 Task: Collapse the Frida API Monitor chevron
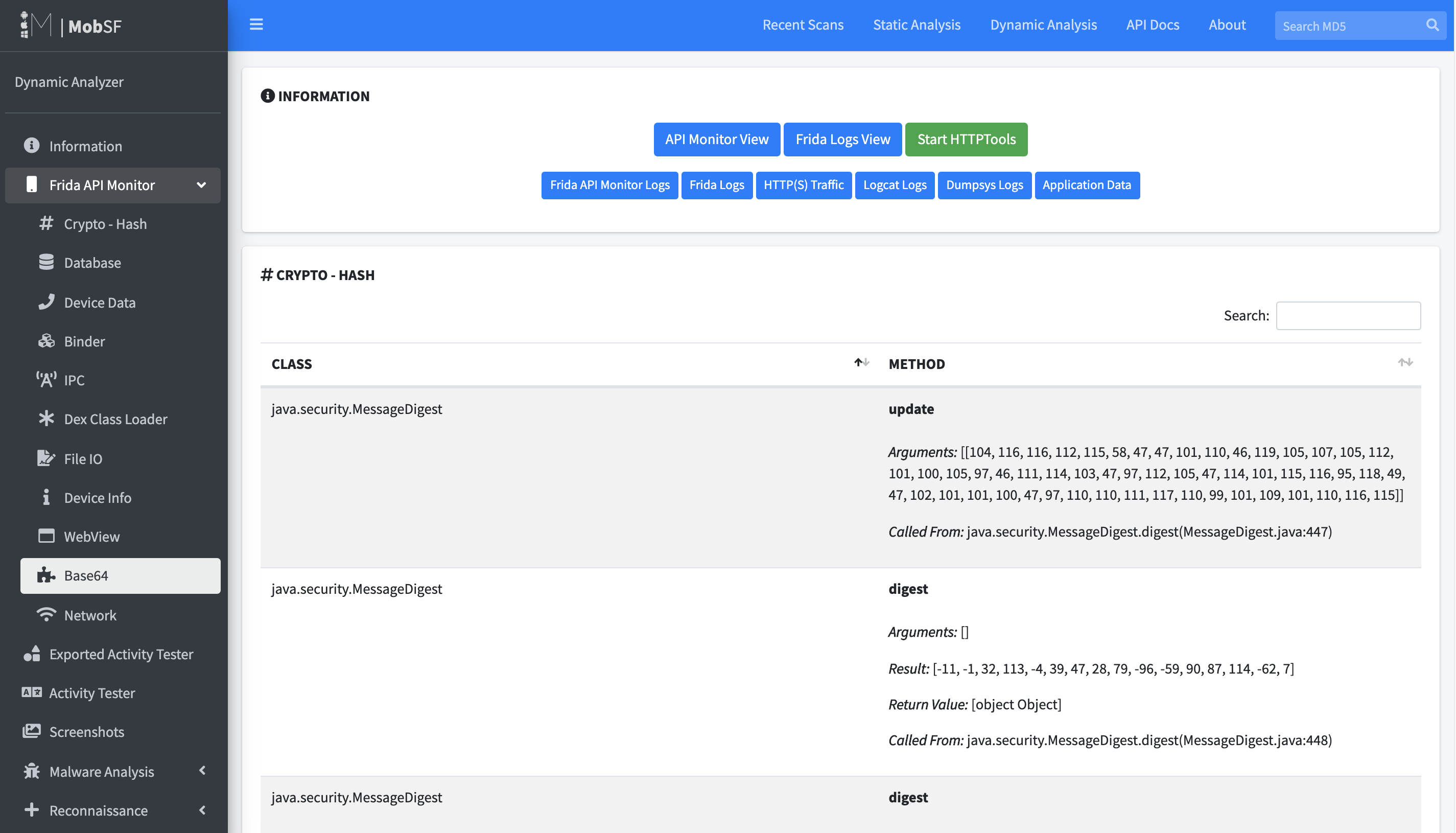pyautogui.click(x=201, y=185)
